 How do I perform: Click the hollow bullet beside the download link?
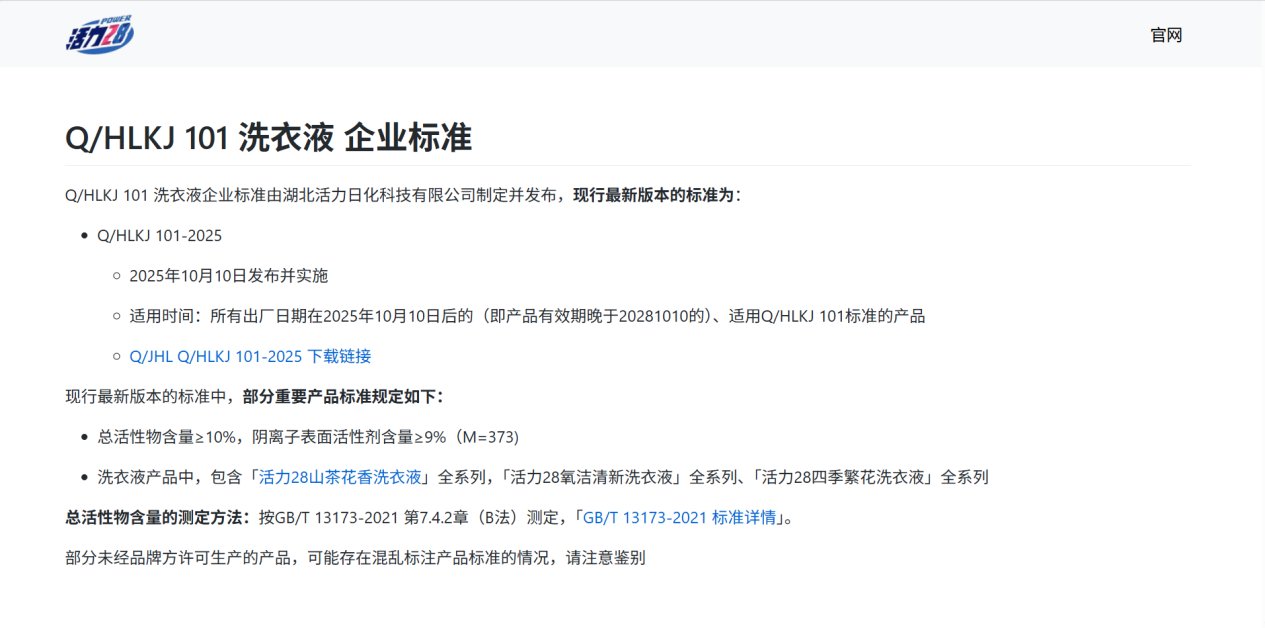116,356
